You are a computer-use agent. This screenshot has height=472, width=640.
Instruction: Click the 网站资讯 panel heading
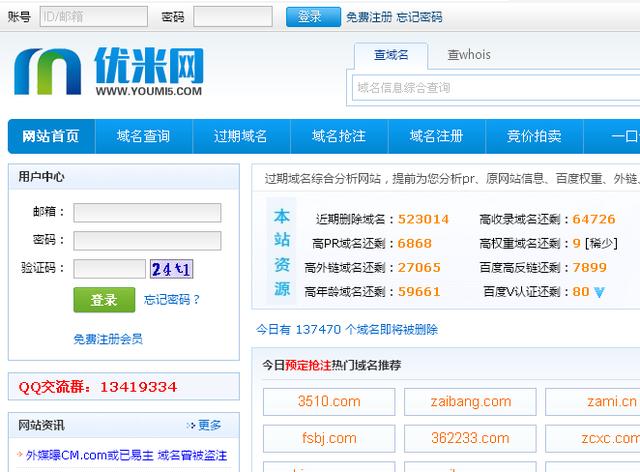(41, 425)
